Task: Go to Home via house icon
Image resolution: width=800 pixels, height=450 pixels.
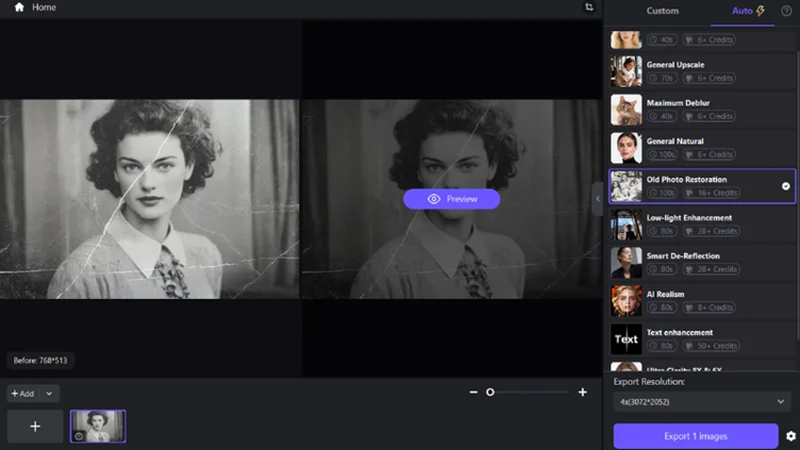Action: coord(19,7)
